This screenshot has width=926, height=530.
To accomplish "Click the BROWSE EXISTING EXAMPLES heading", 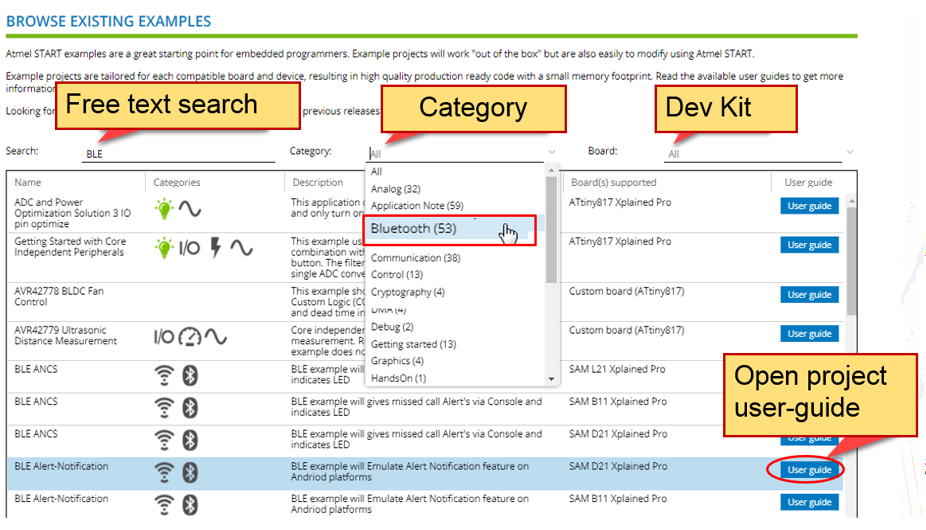I will coord(109,21).
